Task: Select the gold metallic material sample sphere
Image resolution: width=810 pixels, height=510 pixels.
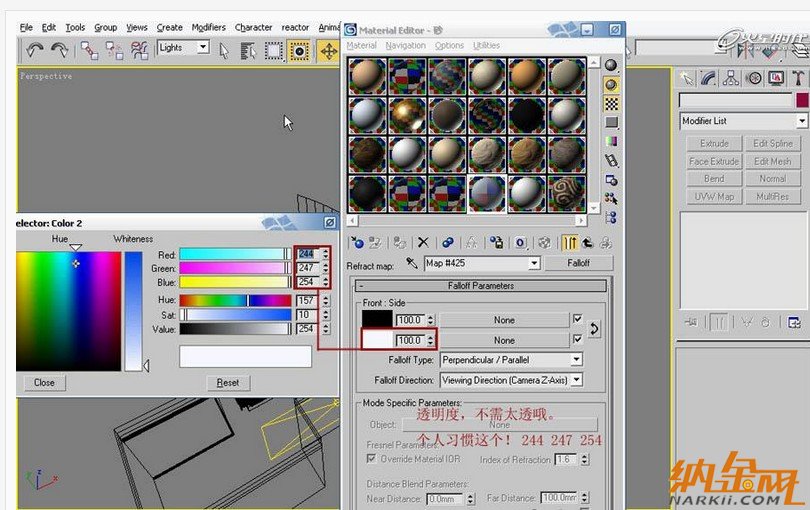Action: (405, 114)
